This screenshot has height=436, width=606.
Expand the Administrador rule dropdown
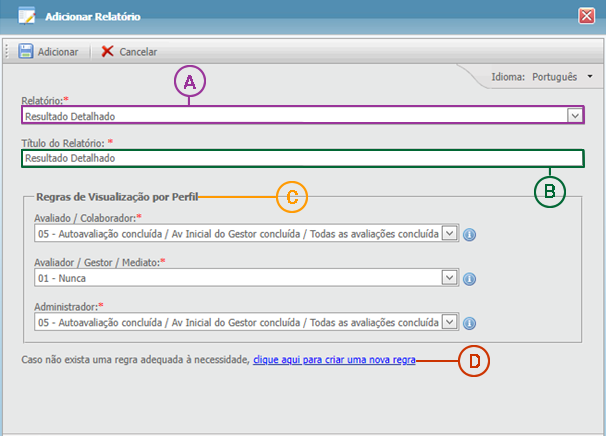pos(449,322)
